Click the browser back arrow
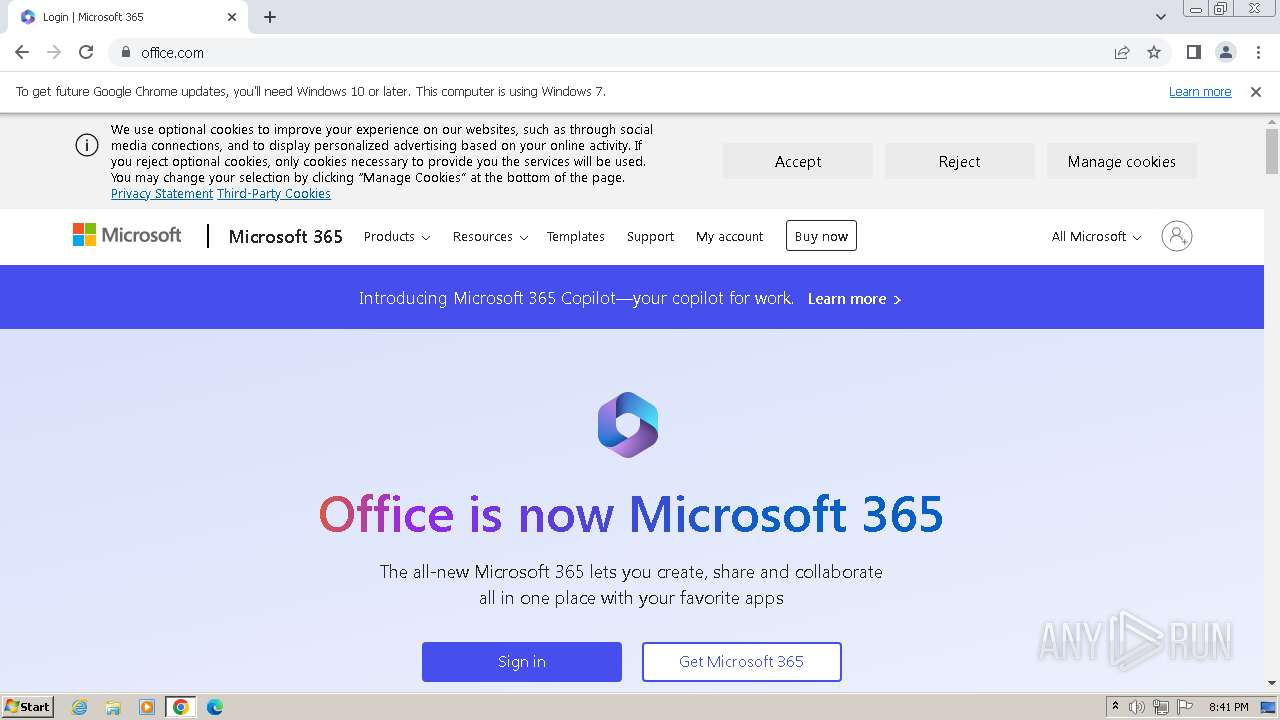Screen dimensions: 1280x720 coord(22,52)
